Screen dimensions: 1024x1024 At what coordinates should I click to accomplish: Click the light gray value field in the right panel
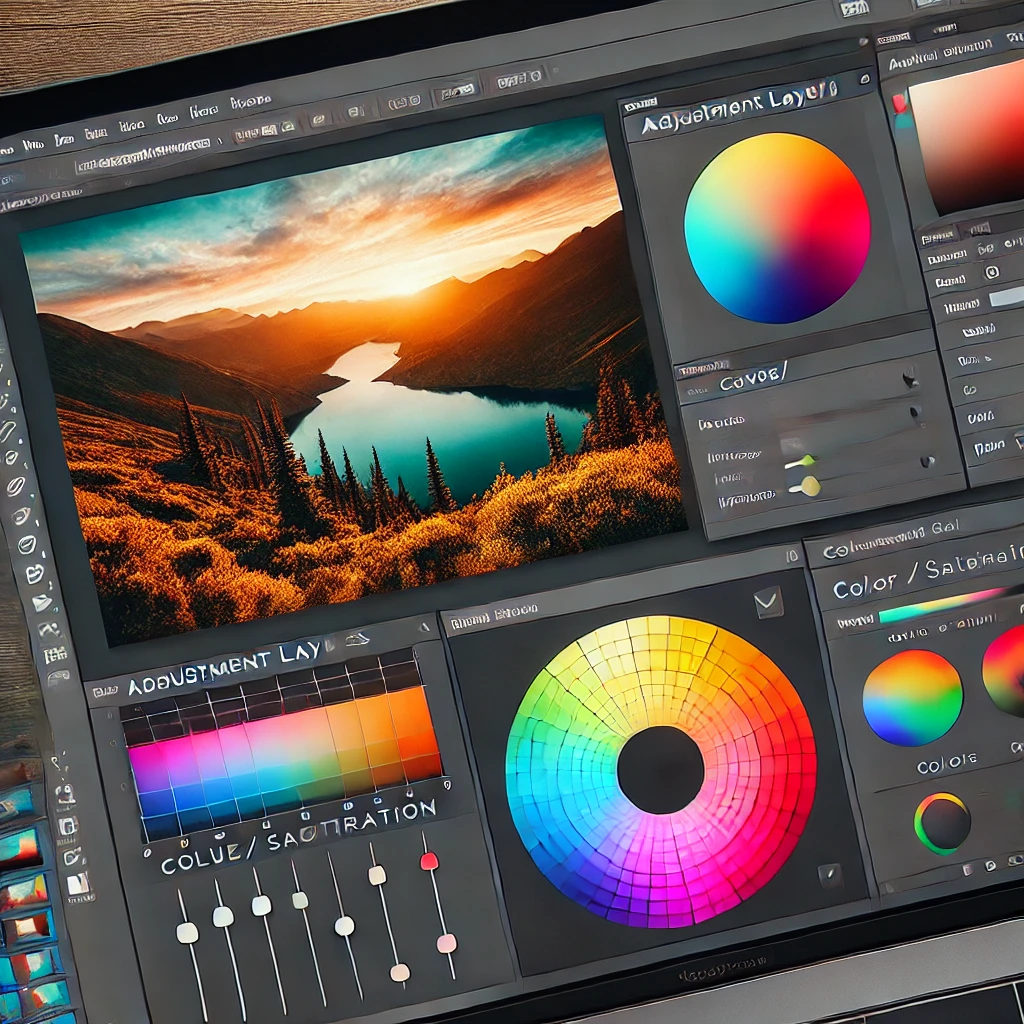coord(1006,298)
